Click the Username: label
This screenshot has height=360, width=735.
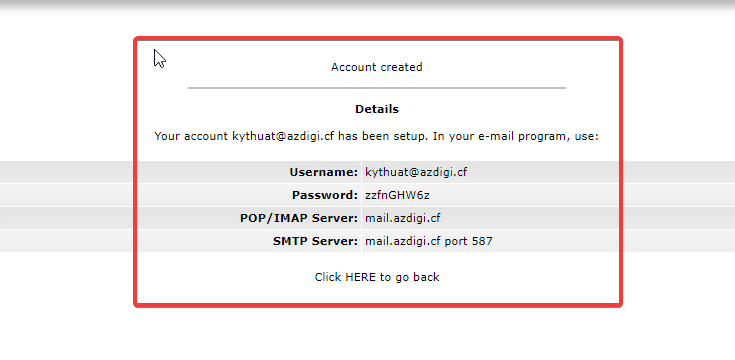click(x=323, y=172)
